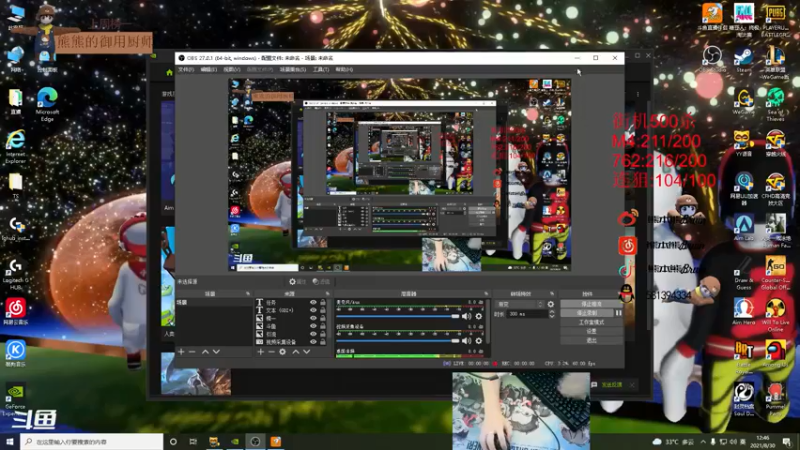Open source properties gear below Sources list
This screenshot has width=800, height=450.
tap(283, 352)
